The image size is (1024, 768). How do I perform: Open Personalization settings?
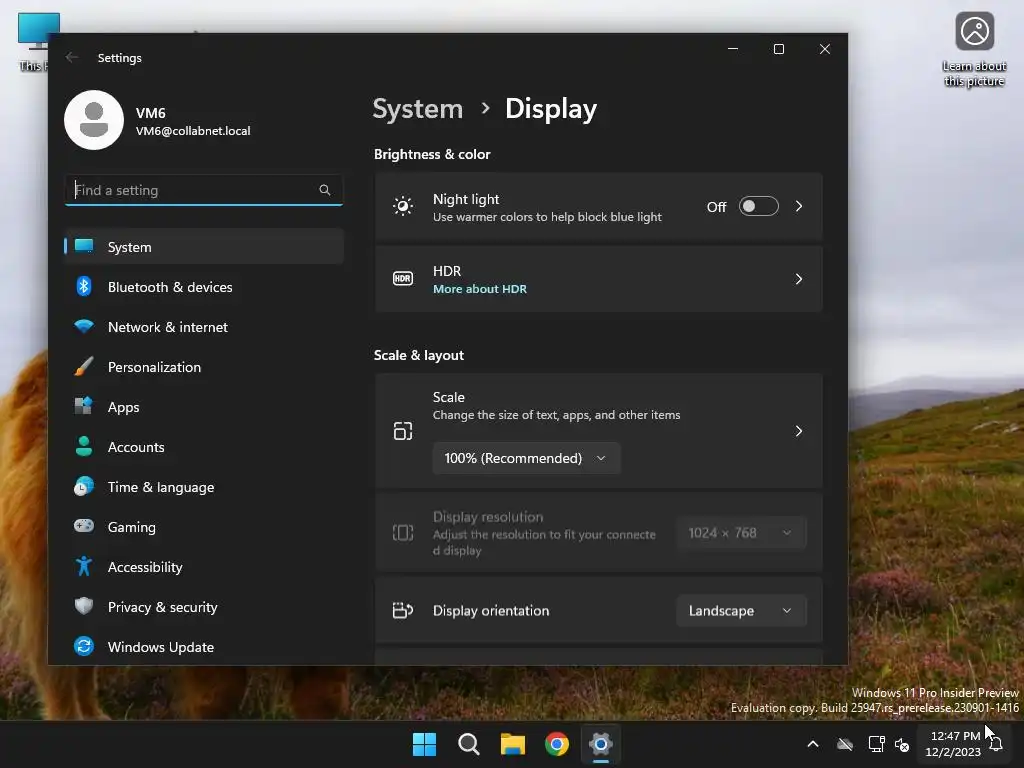click(x=204, y=366)
